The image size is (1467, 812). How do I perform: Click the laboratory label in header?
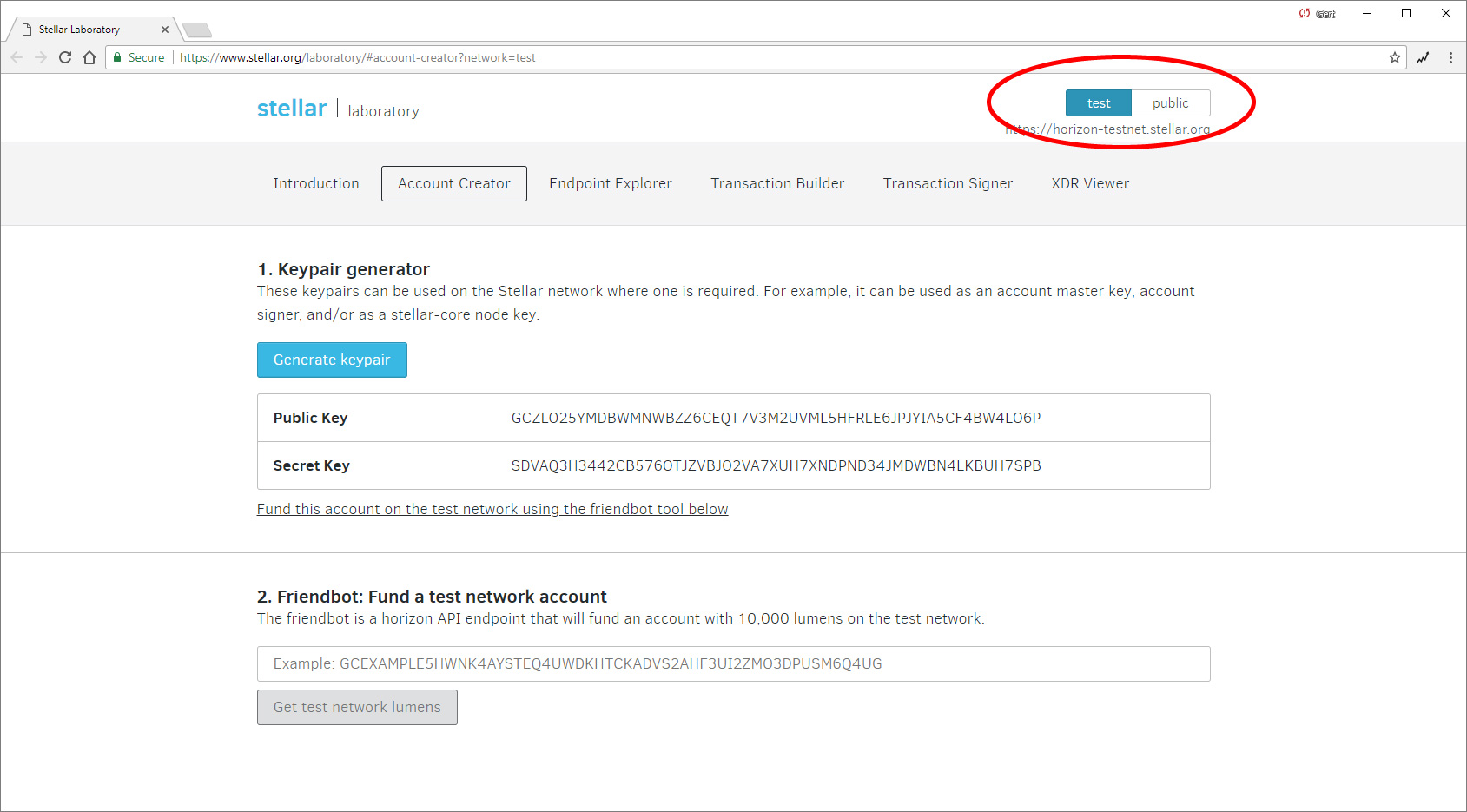click(383, 111)
